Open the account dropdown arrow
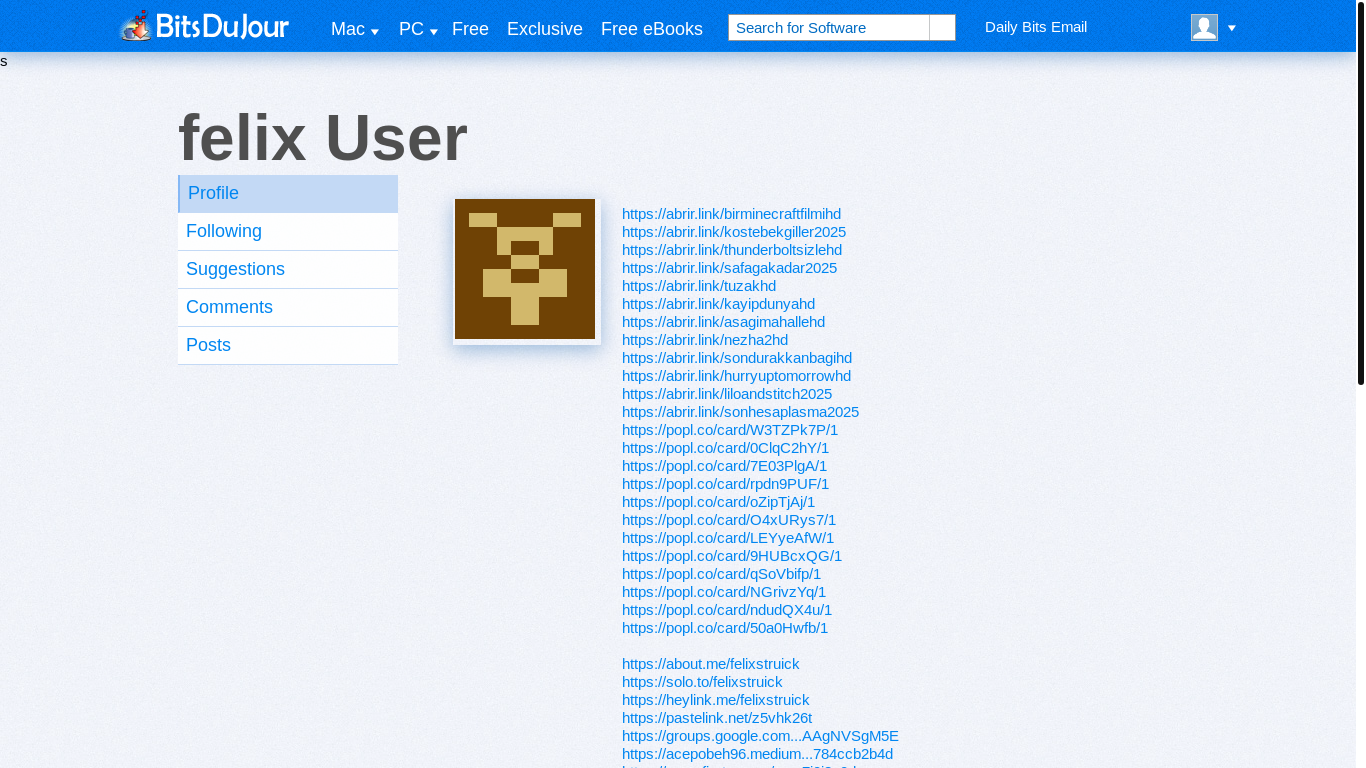 [1232, 28]
